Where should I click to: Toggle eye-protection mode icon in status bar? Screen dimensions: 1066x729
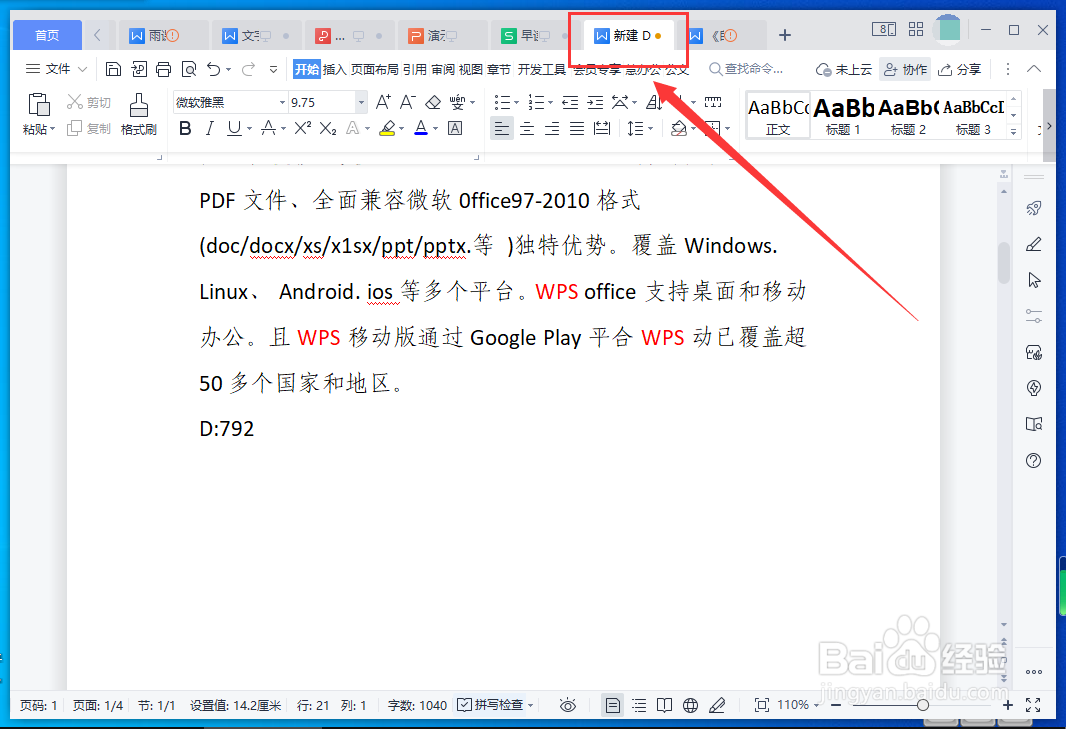click(568, 705)
